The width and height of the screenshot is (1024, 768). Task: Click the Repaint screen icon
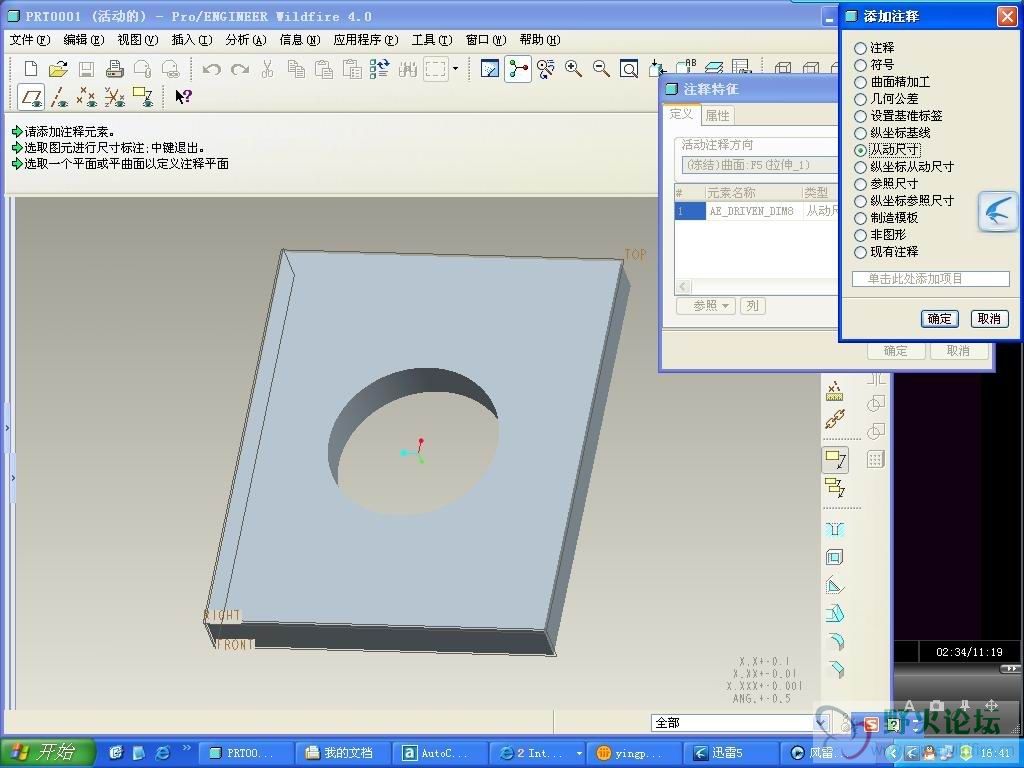click(x=490, y=69)
